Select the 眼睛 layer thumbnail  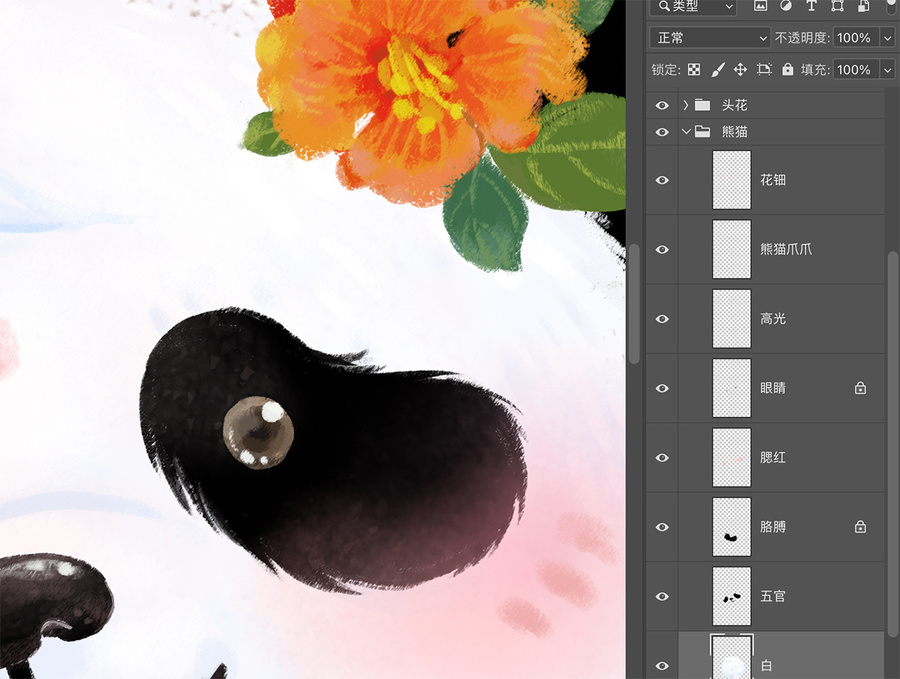[x=731, y=389]
